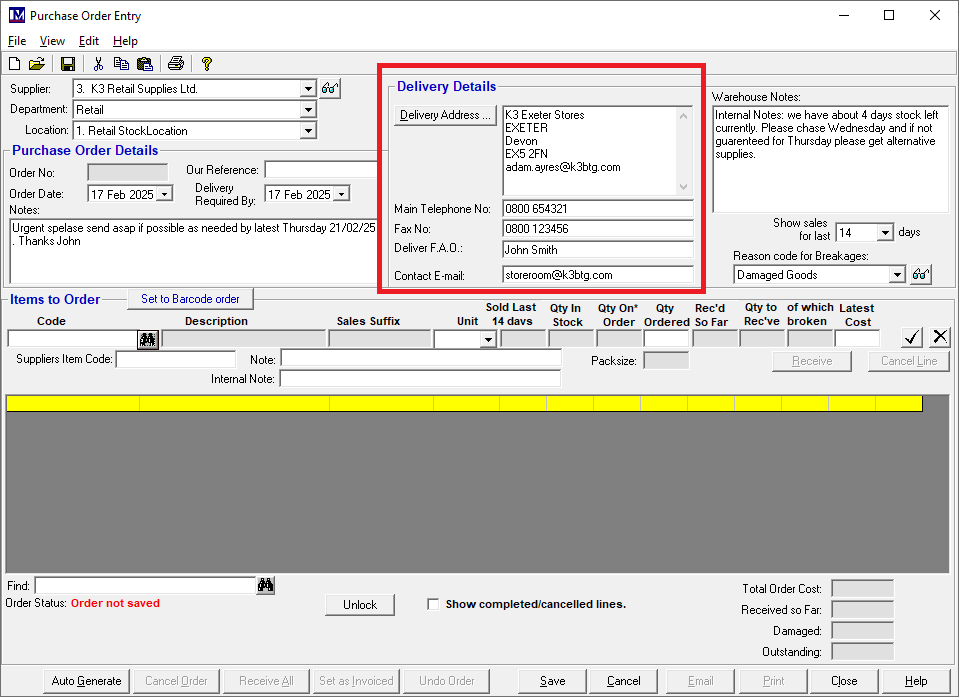
Task: Click the Save floppy disk toolbar icon
Action: (x=68, y=64)
